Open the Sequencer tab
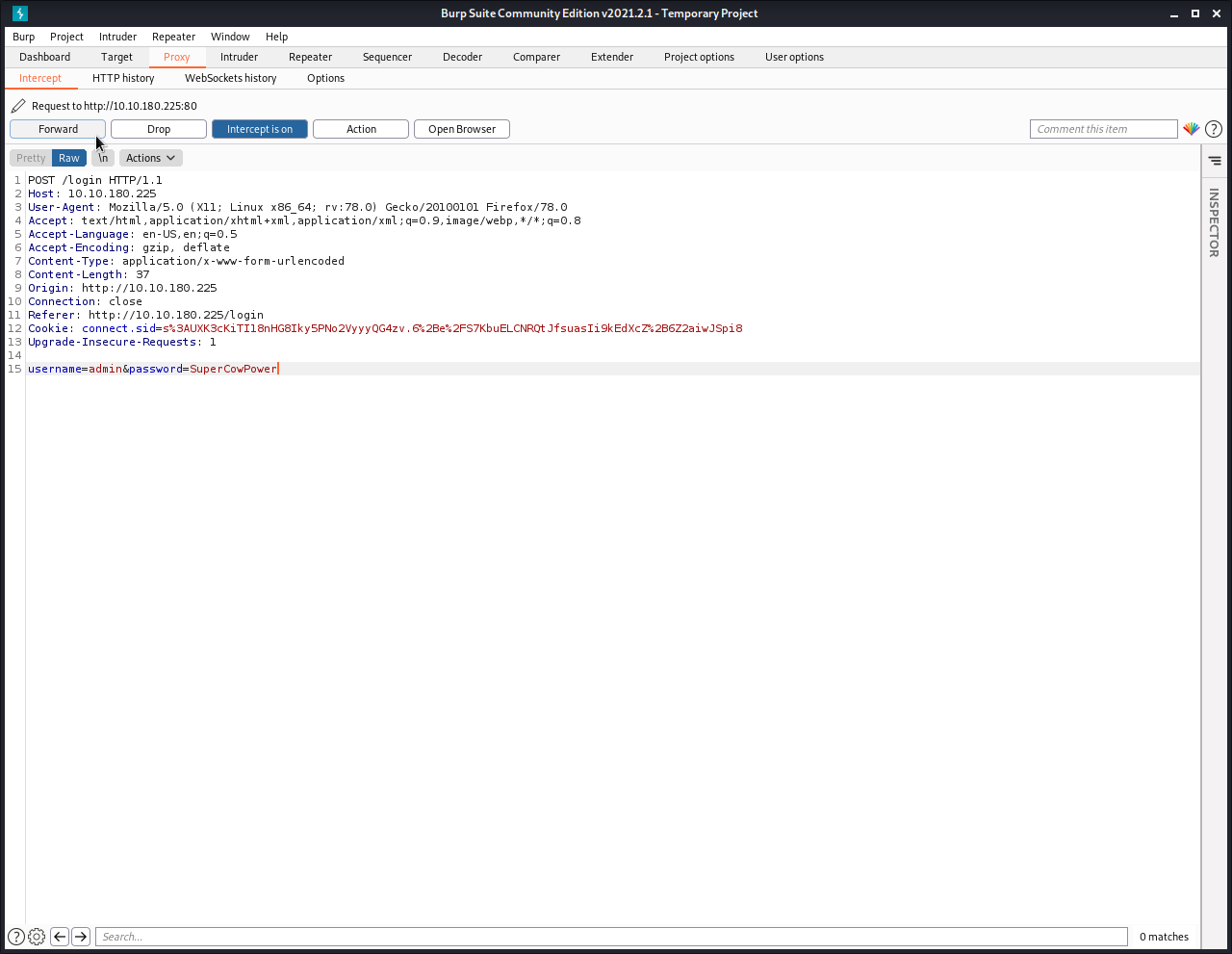The width and height of the screenshot is (1232, 954). click(388, 57)
